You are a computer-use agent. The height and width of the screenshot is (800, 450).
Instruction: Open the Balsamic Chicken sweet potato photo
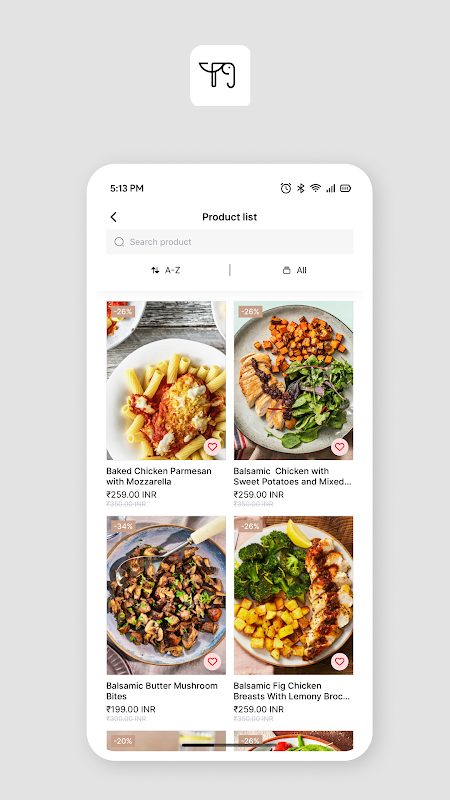tap(293, 381)
